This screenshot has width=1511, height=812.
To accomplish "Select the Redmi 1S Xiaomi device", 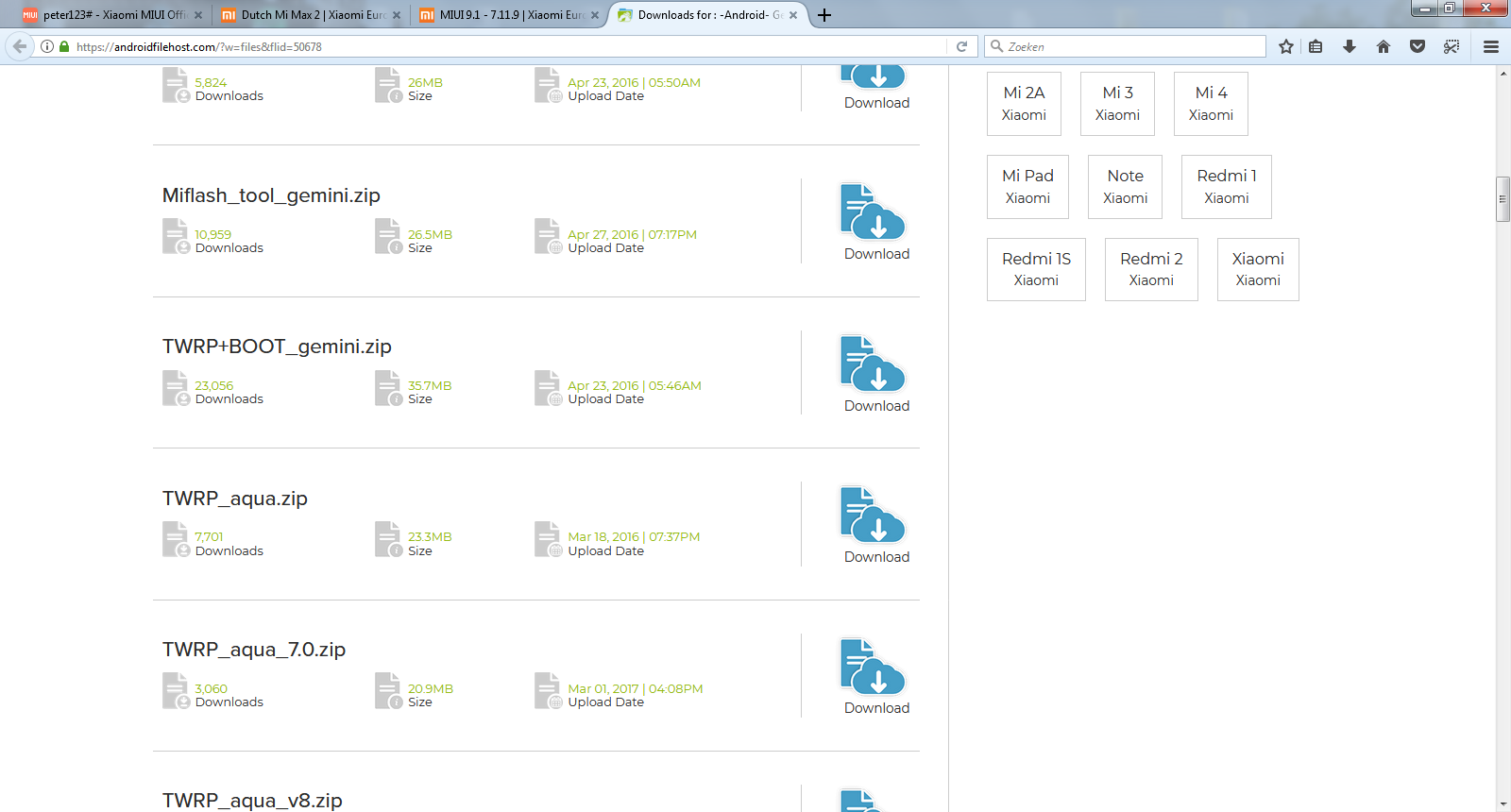I will coord(1036,269).
